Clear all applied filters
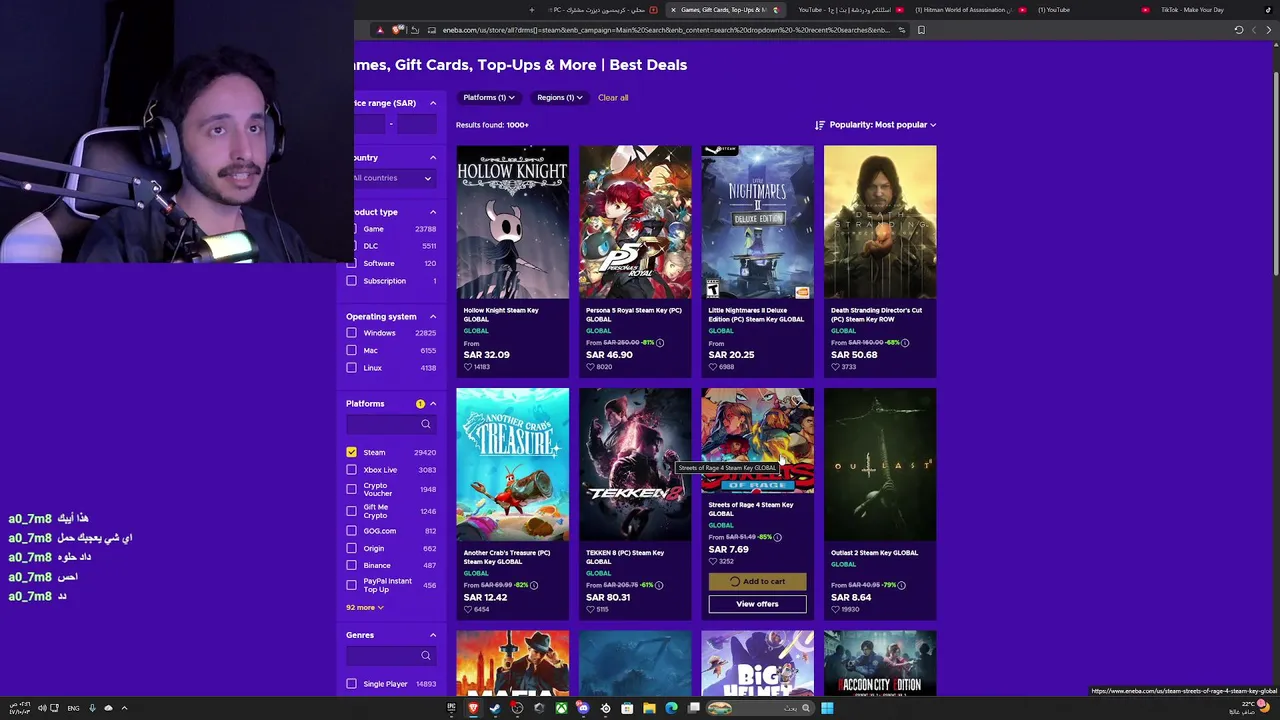1280x720 pixels. 613,98
